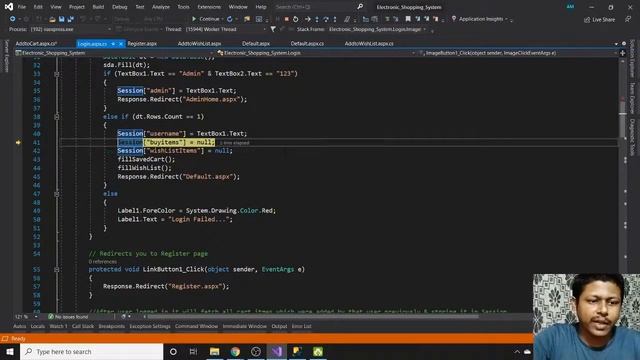Viewport: 640px width, 360px height.
Task: Open the Breakpoints tab
Action: pos(111,326)
